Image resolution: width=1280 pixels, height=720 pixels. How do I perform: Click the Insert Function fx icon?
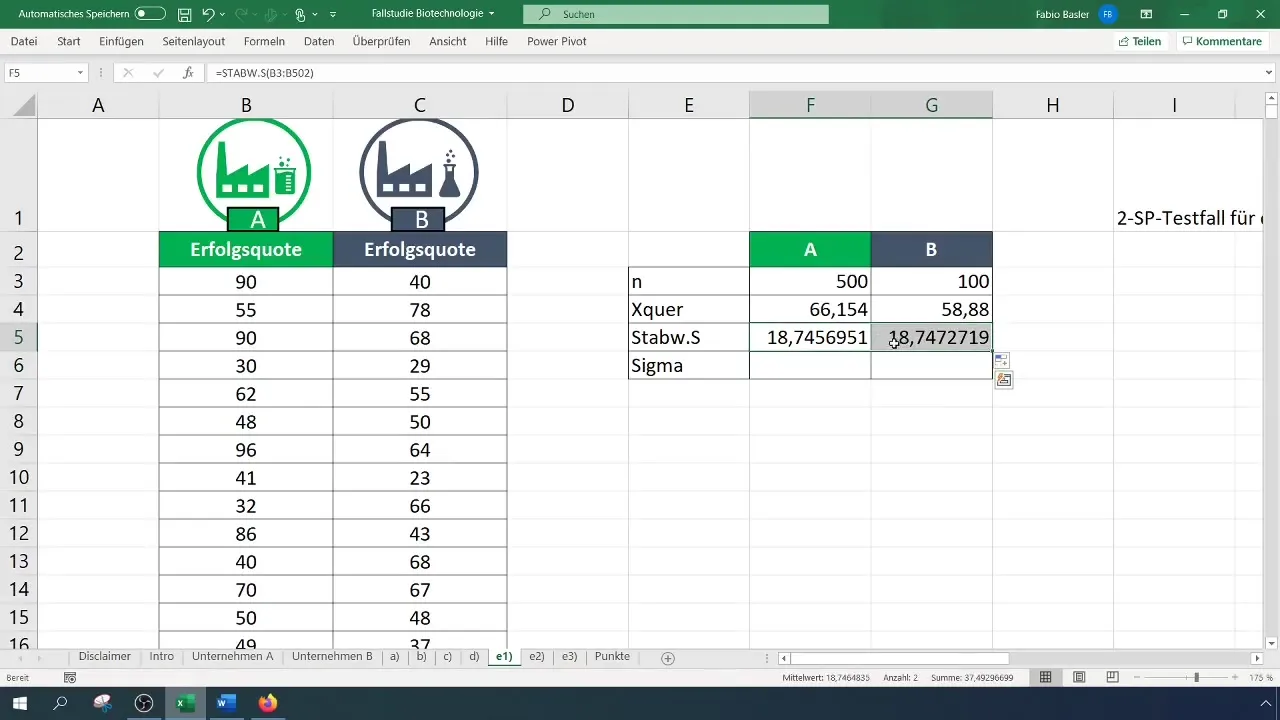pyautogui.click(x=188, y=73)
